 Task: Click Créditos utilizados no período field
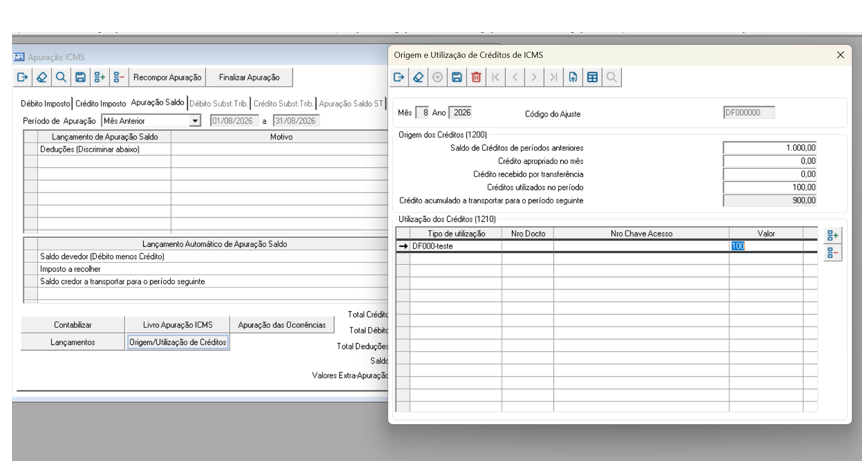coord(769,188)
